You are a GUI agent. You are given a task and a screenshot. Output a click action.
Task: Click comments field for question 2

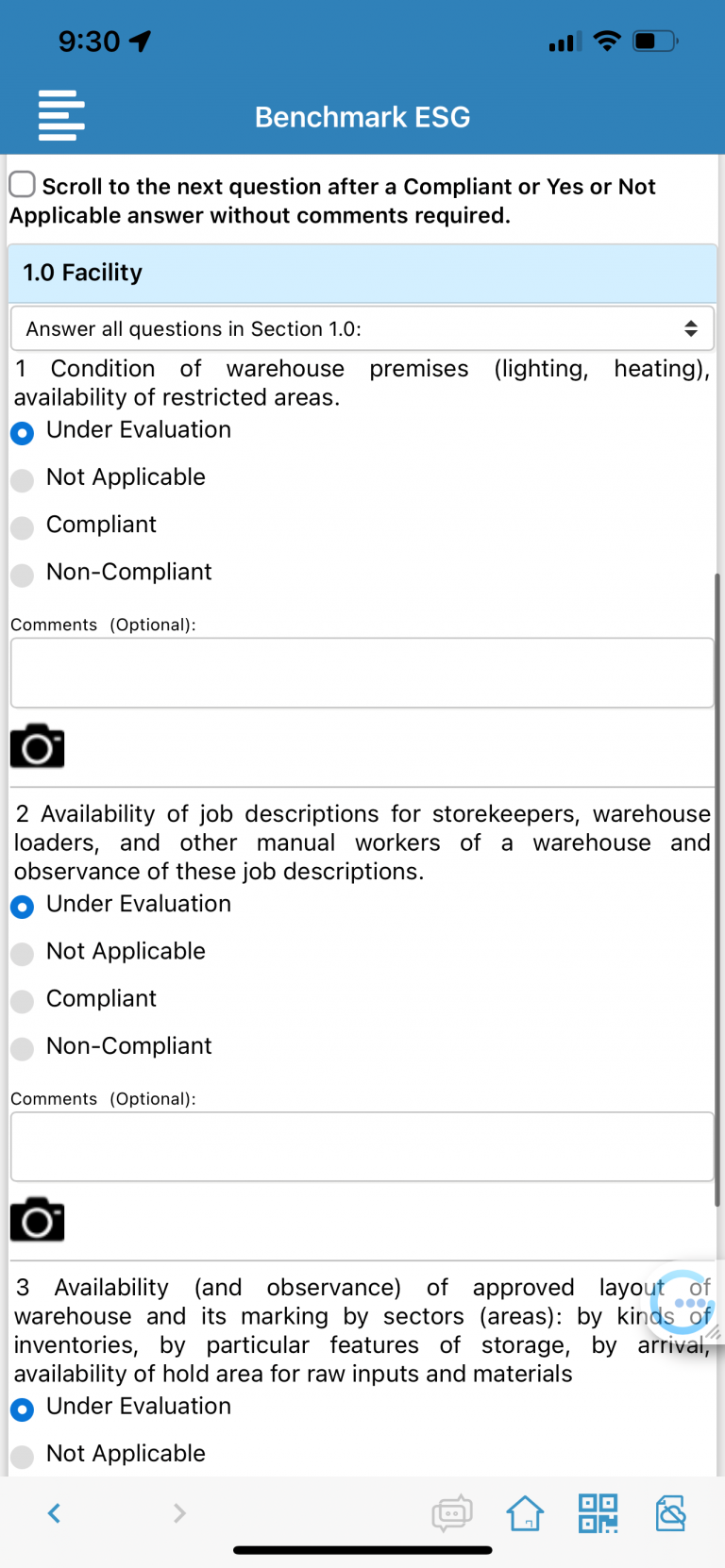click(x=362, y=1146)
